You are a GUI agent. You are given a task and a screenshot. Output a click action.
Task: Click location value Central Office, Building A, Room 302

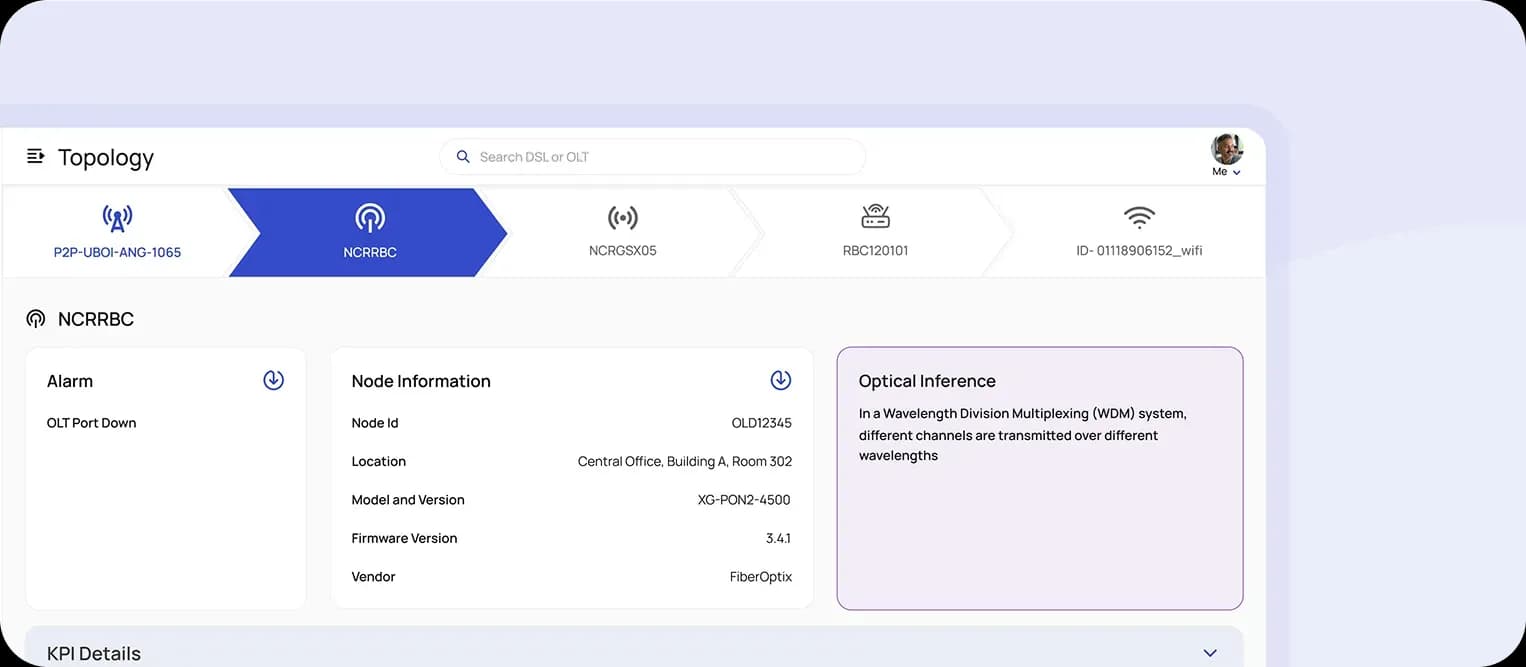685,462
